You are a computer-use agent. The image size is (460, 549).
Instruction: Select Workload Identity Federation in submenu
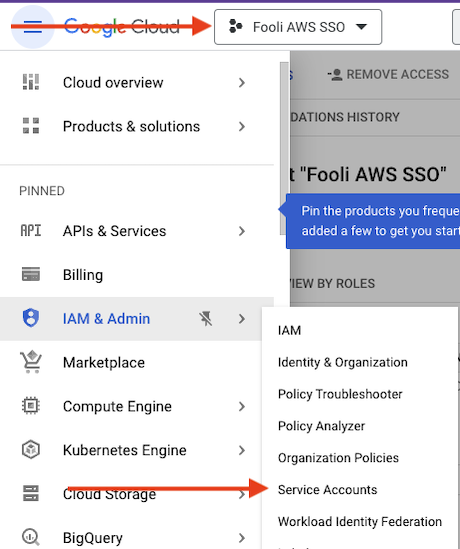coord(360,522)
